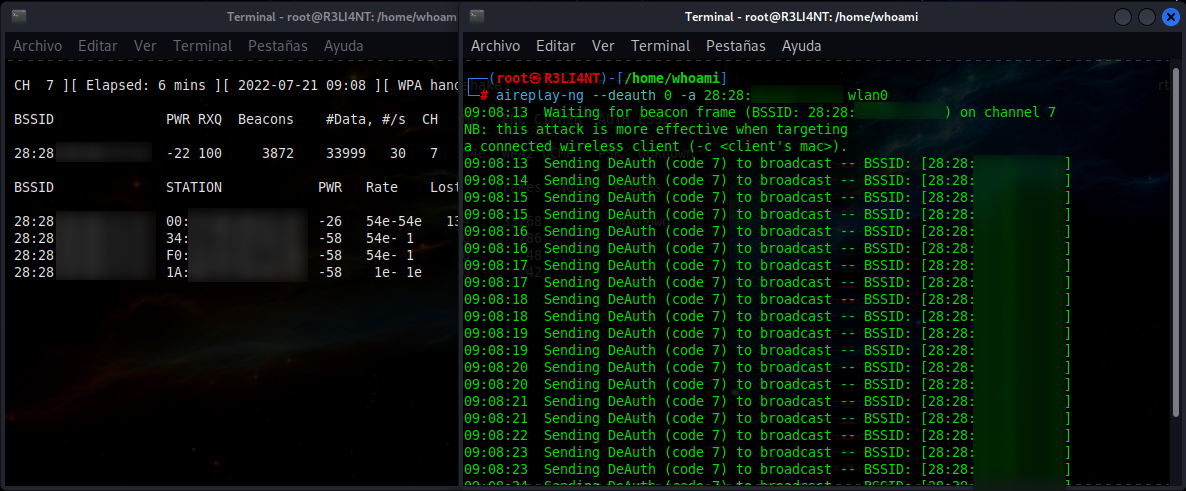This screenshot has width=1186, height=491.
Task: Open Pestañas menu in the left terminal
Action: tap(278, 46)
